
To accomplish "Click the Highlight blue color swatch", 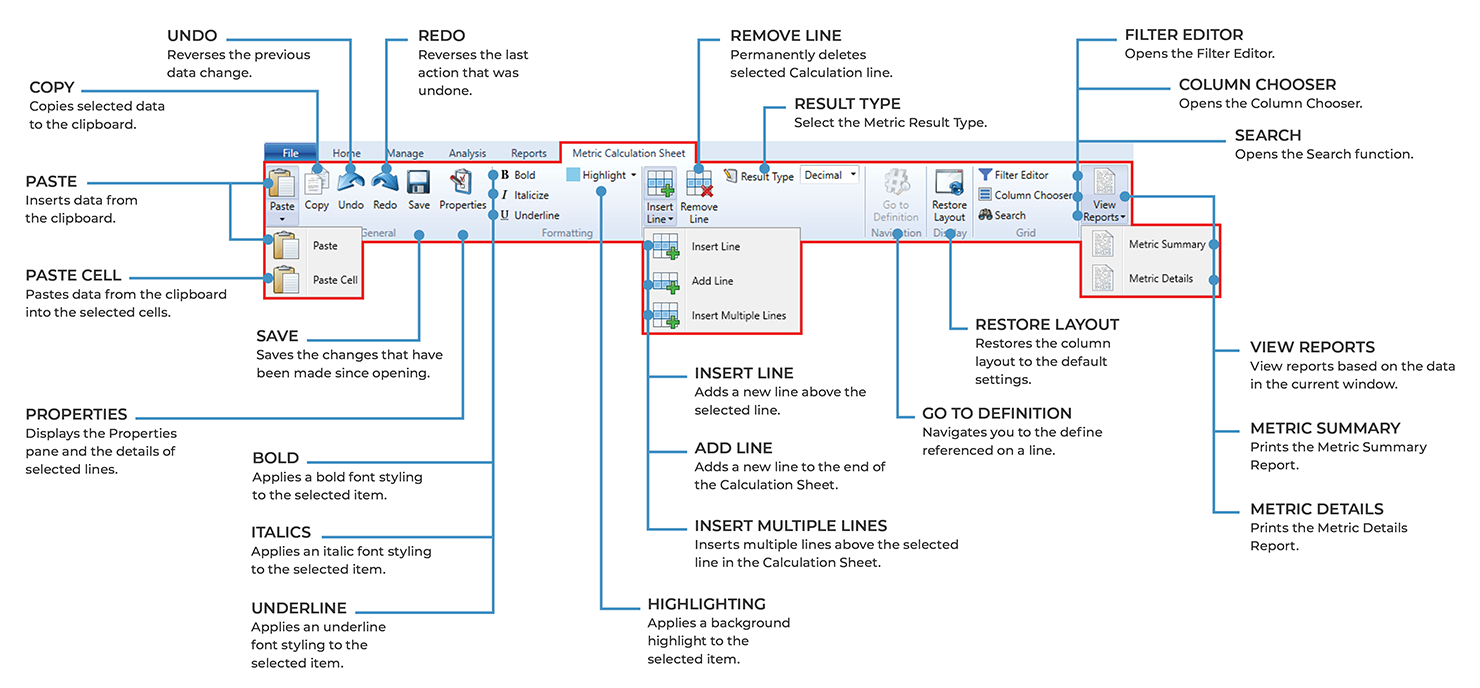I will click(573, 175).
